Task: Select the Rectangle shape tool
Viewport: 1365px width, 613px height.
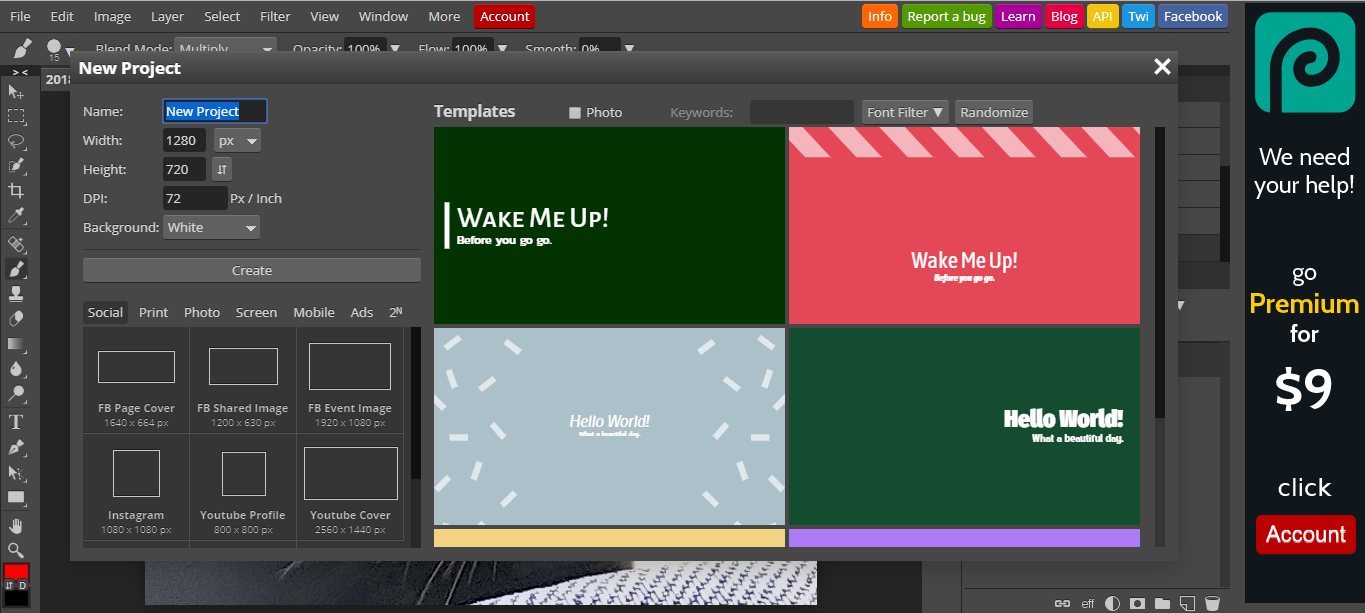Action: pyautogui.click(x=16, y=497)
